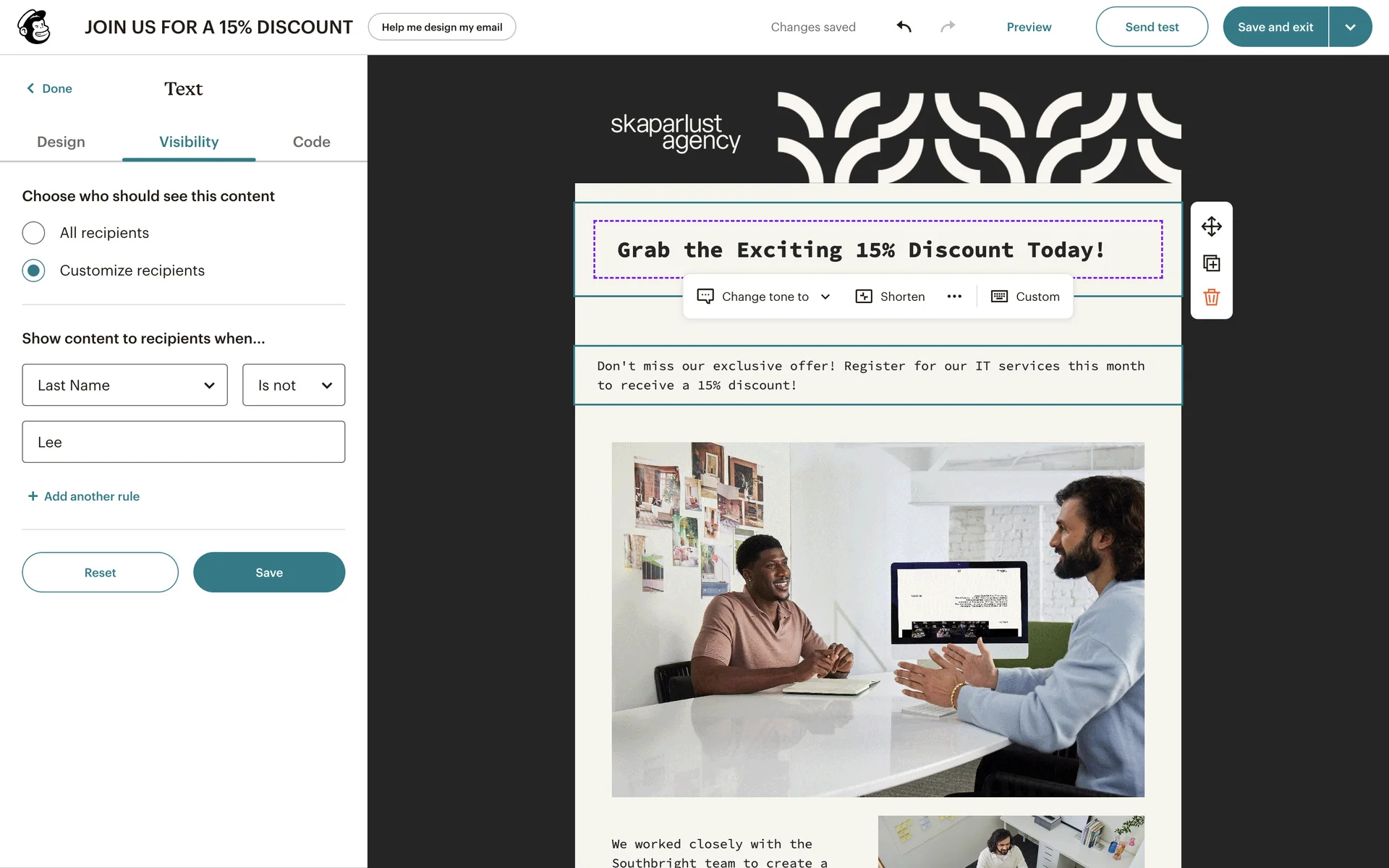The width and height of the screenshot is (1389, 868).
Task: Open the Is not condition dropdown
Action: click(294, 385)
